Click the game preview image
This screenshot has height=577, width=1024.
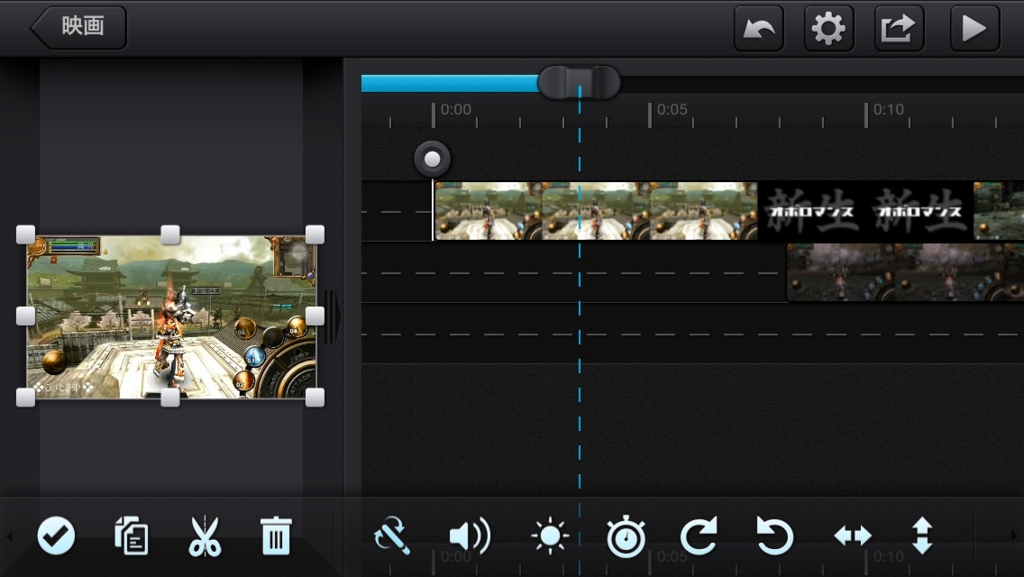[170, 317]
